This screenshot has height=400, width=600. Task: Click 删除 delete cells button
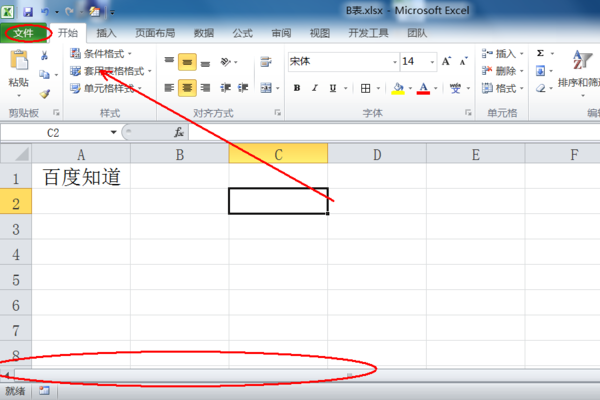pyautogui.click(x=502, y=71)
